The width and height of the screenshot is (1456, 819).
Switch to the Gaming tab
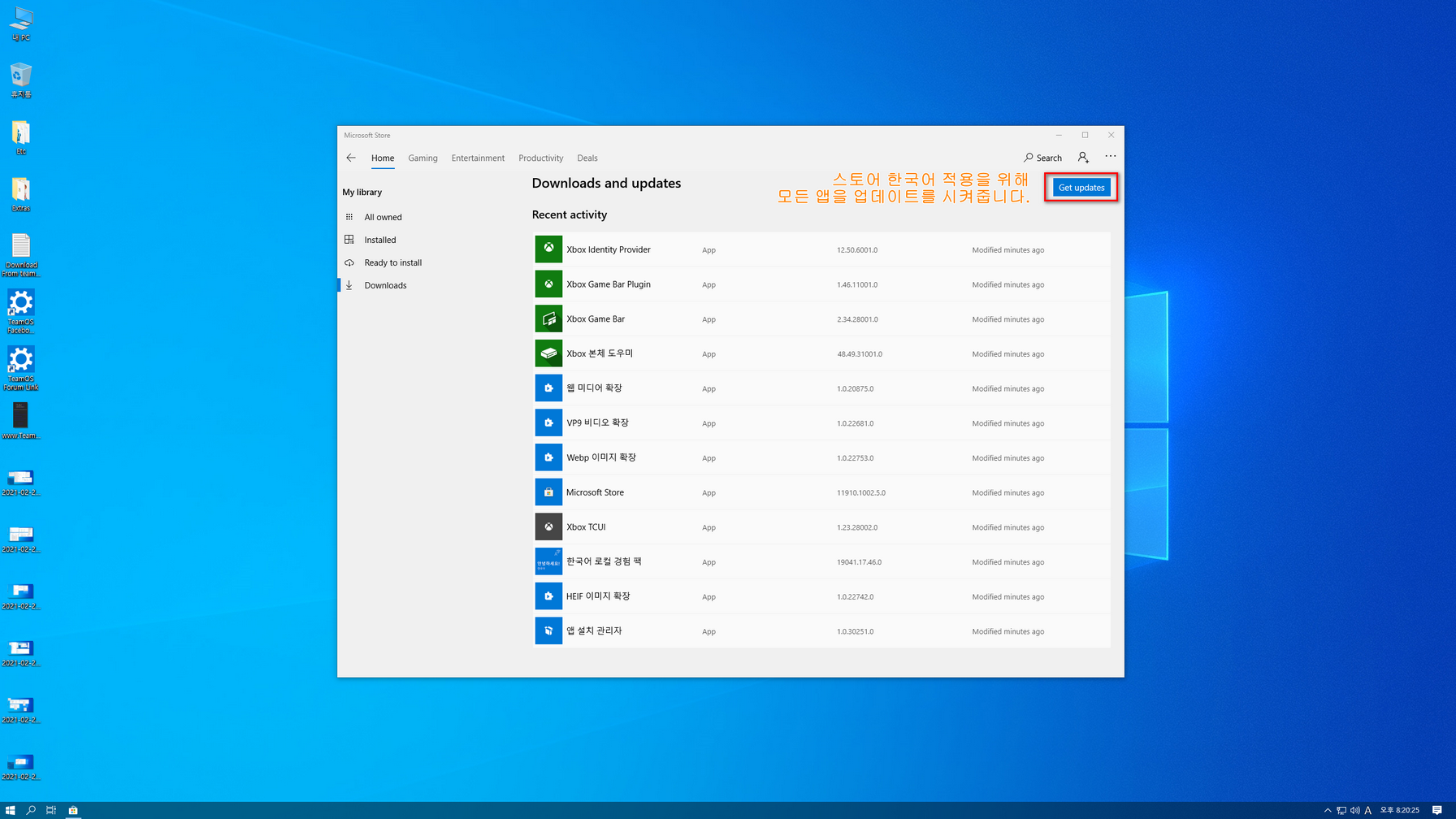pyautogui.click(x=422, y=158)
